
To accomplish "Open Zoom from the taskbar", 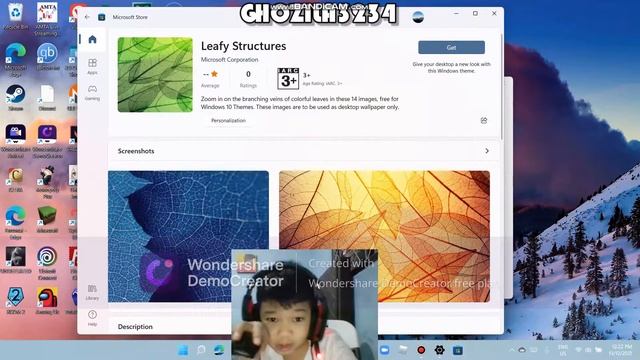I will click(384, 350).
